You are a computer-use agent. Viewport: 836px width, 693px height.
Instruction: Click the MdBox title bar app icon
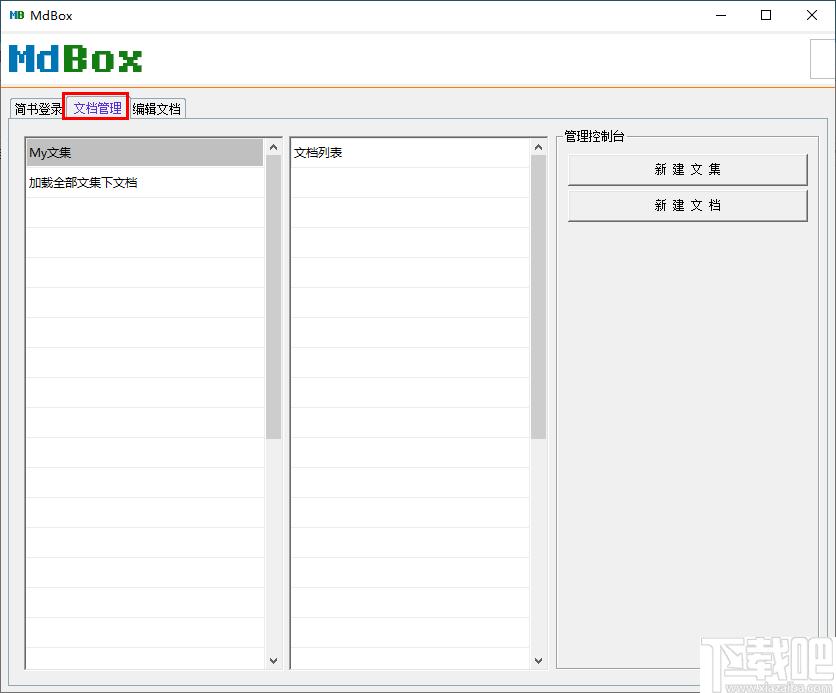pos(17,15)
